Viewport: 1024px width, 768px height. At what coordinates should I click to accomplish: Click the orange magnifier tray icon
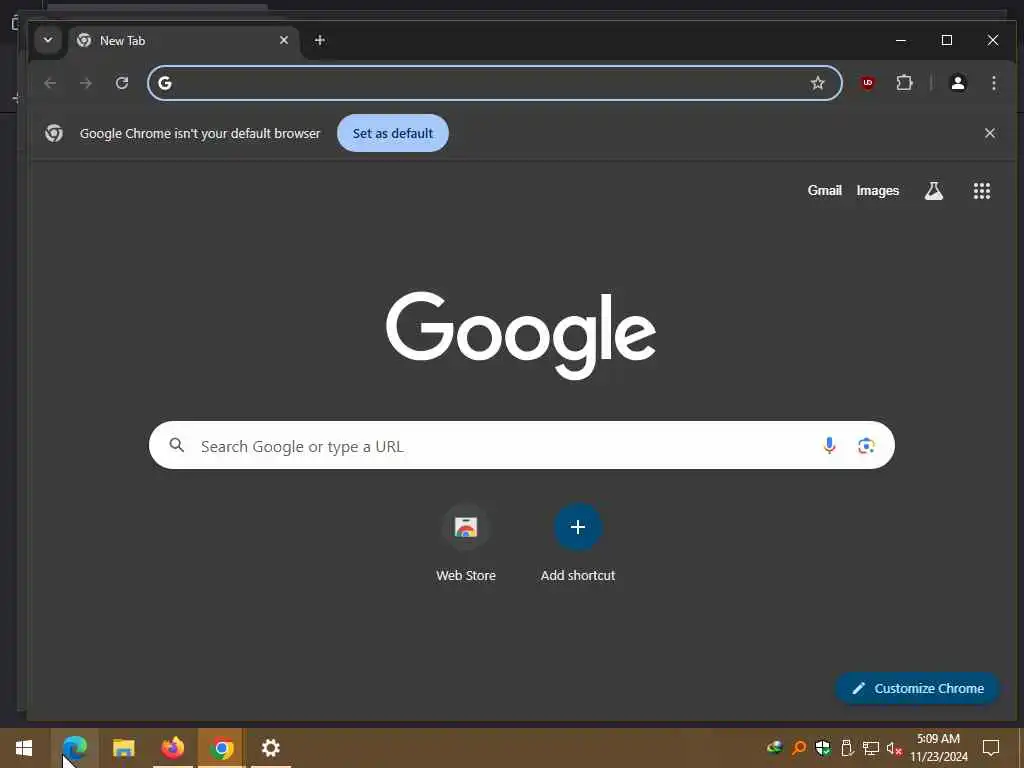coord(799,748)
